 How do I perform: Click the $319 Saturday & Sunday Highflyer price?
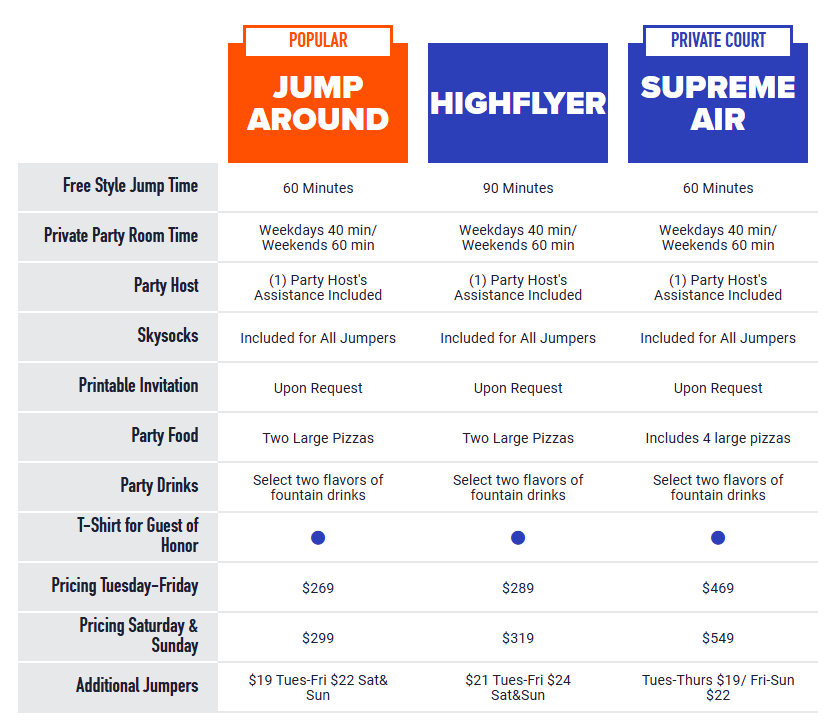tap(518, 638)
